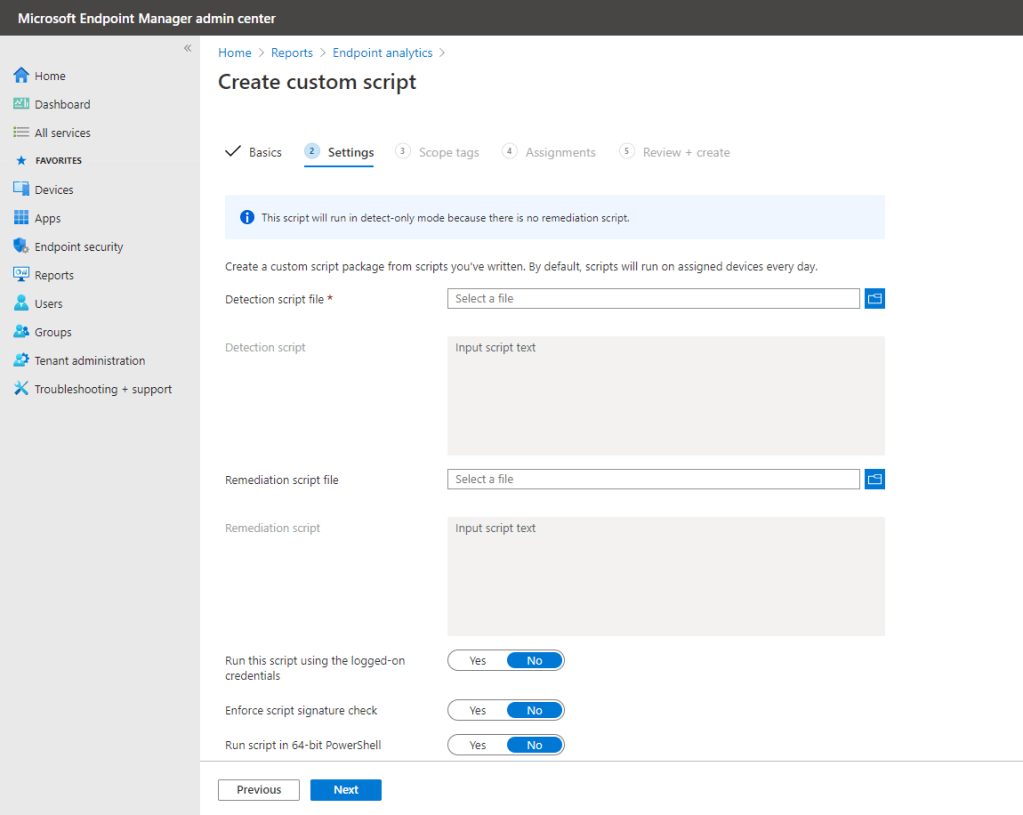1023x815 pixels.
Task: Select the Endpoint security shield icon
Action: [21, 246]
